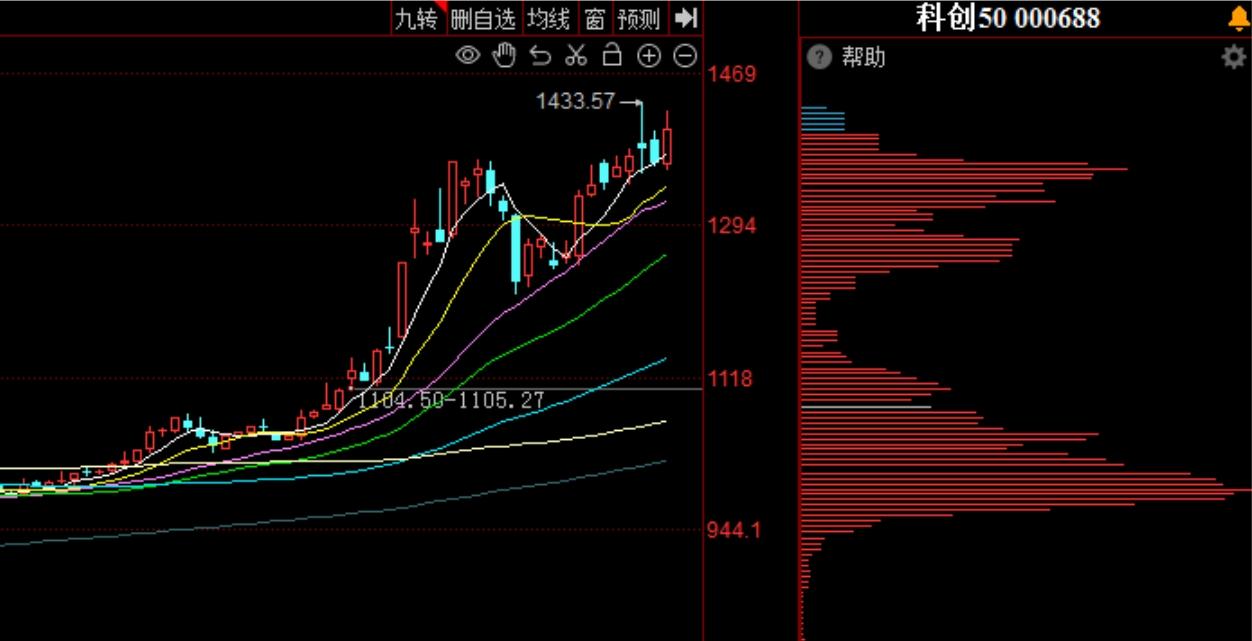Image resolution: width=1252 pixels, height=641 pixels.
Task: Click the 1469 price axis label
Action: coord(733,75)
